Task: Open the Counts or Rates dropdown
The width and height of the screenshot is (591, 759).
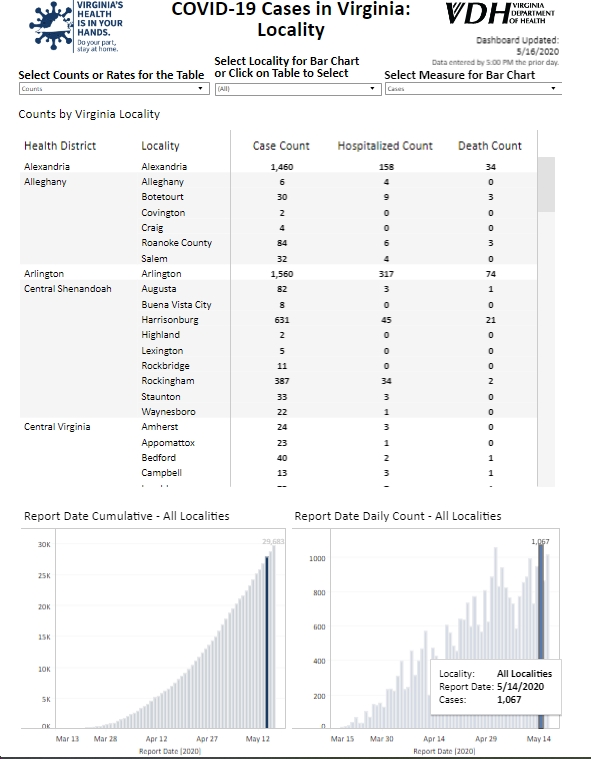Action: tap(114, 89)
